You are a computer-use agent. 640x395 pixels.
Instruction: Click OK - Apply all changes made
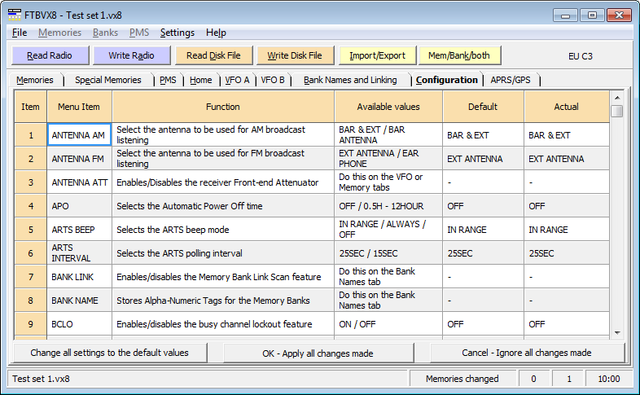click(x=318, y=353)
